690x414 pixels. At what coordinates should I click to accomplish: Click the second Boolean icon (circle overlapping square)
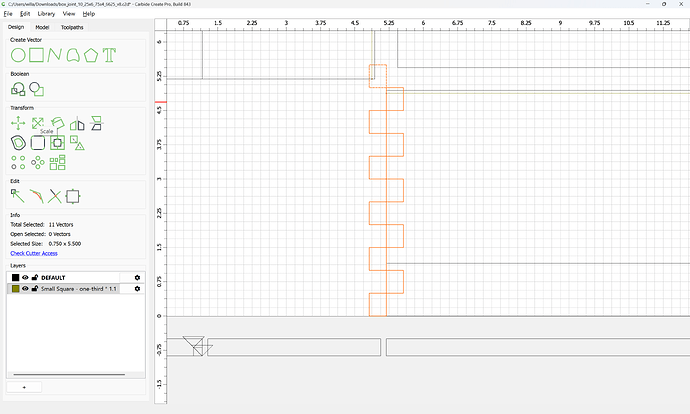pos(37,89)
